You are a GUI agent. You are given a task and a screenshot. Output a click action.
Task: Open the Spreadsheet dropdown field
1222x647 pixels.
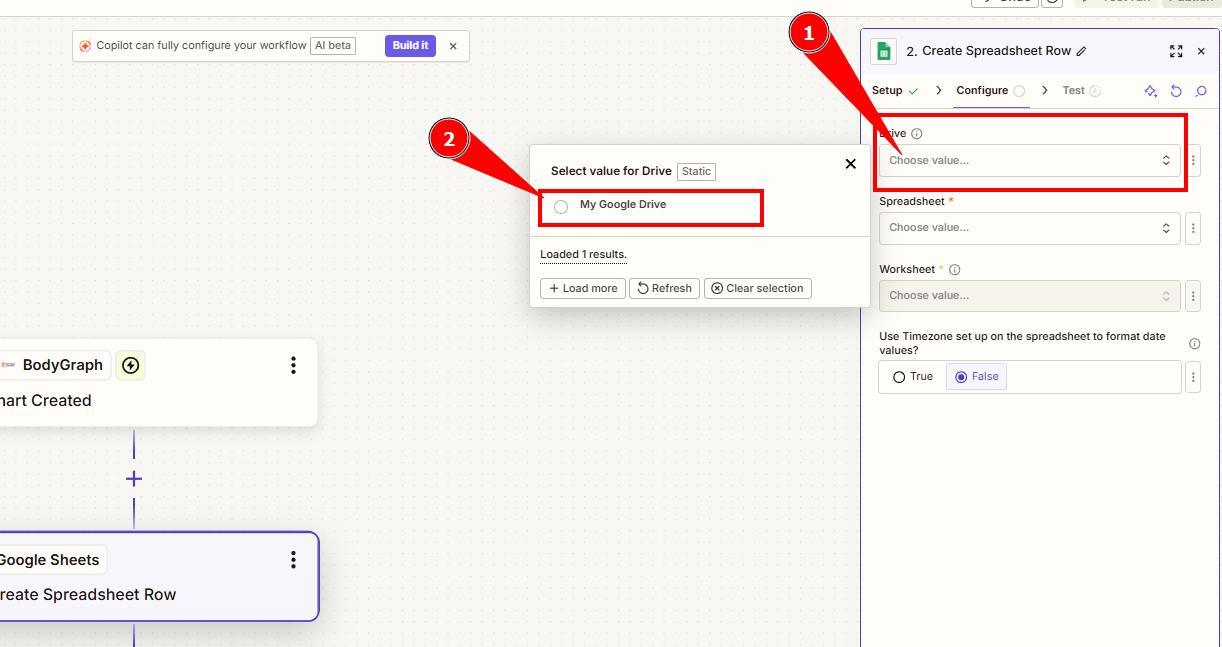1028,228
